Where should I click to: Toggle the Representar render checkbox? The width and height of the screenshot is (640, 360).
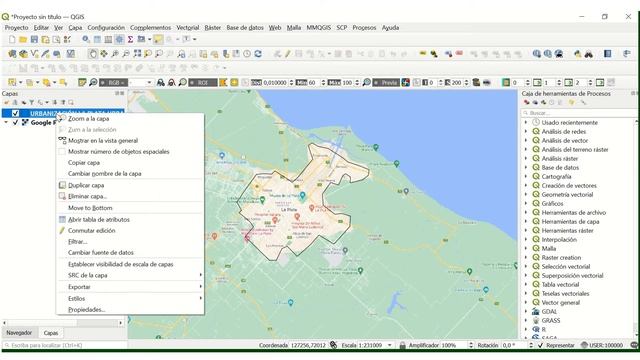540,345
